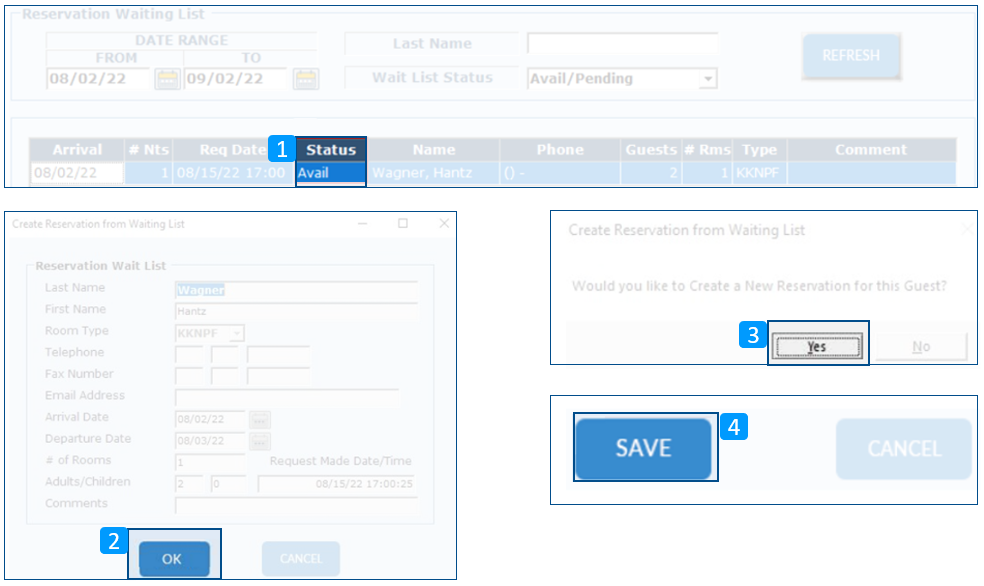Click No in the confirmation prompt
Viewport: 984px width, 586px height.
click(921, 347)
